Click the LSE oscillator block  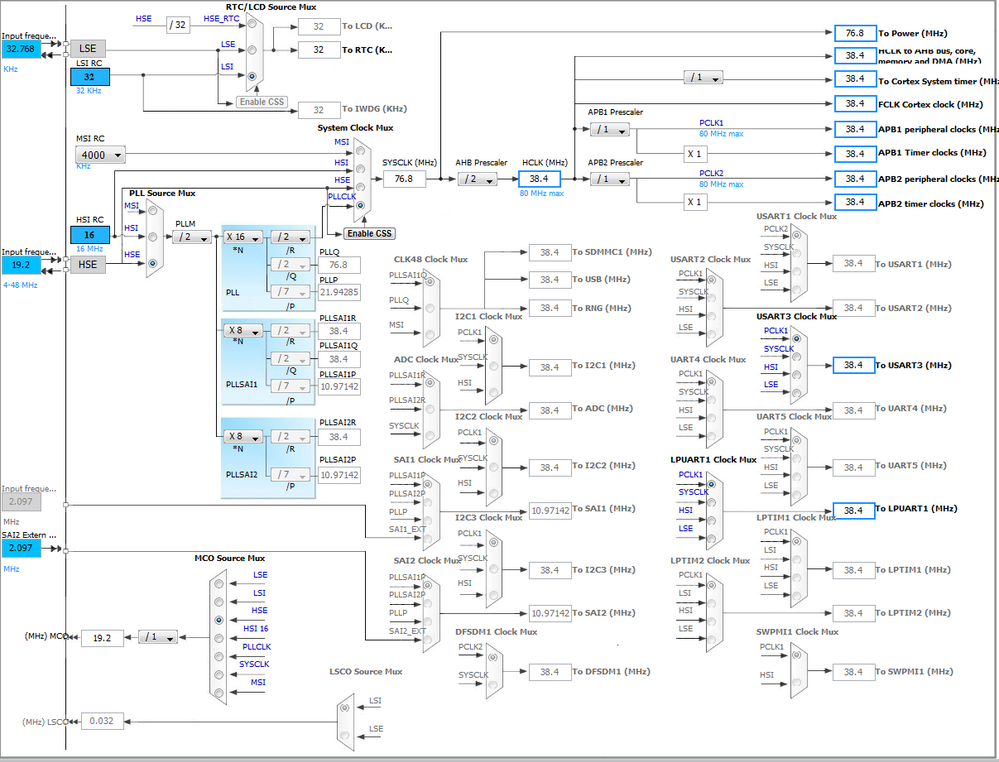(x=88, y=48)
